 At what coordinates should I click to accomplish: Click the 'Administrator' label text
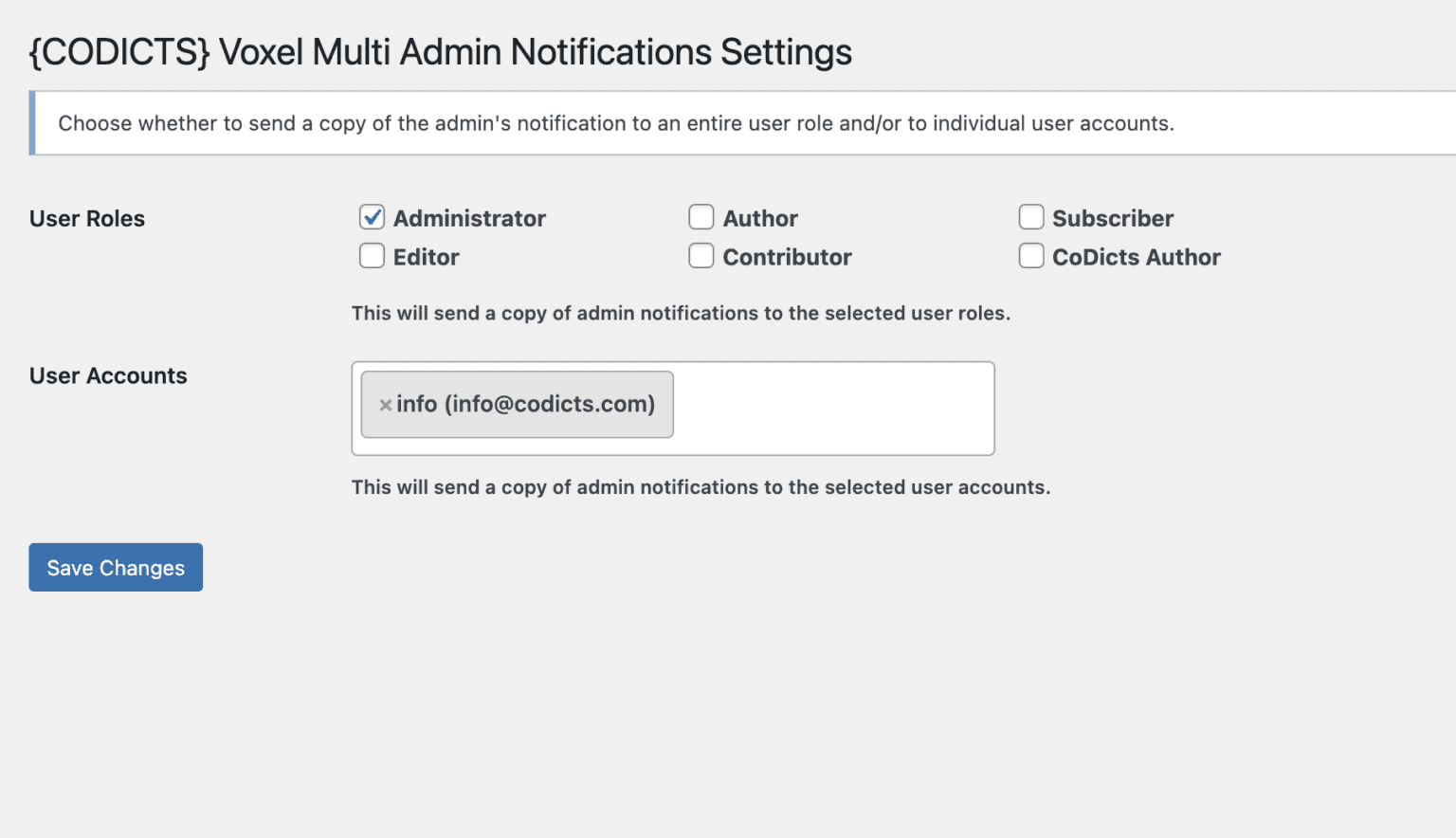469,219
